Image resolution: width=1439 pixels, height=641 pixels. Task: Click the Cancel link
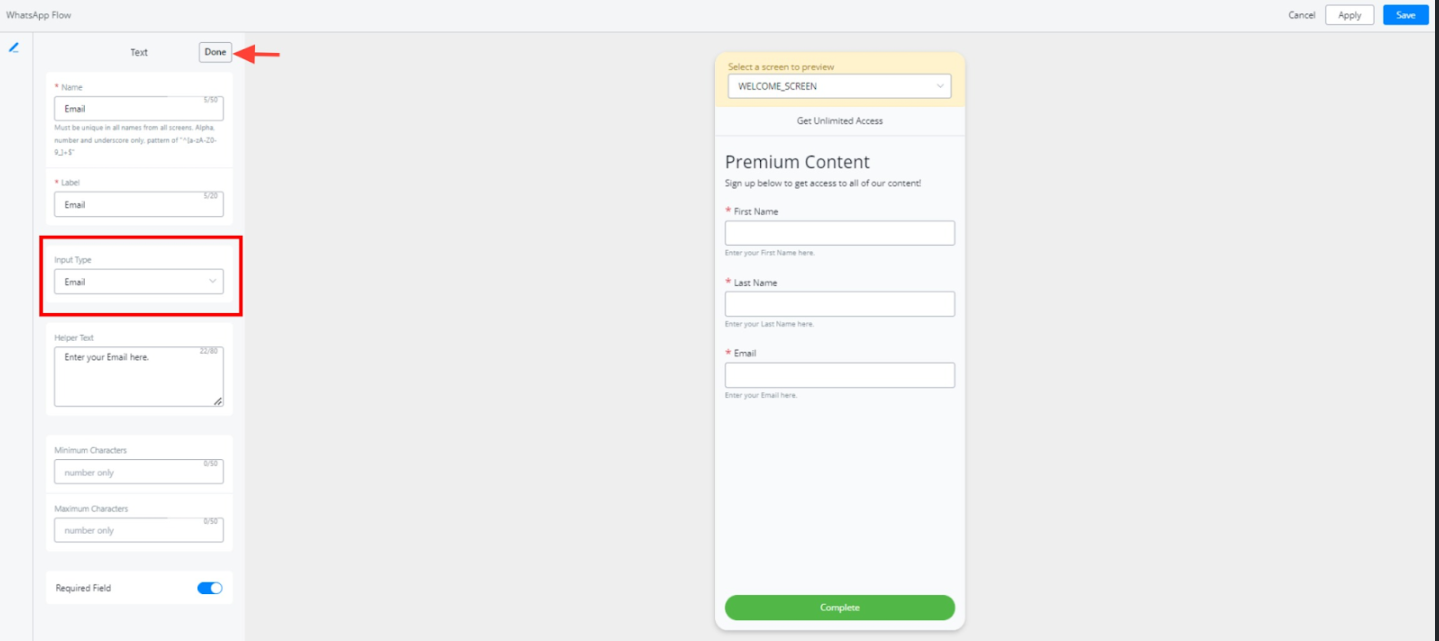click(1301, 15)
